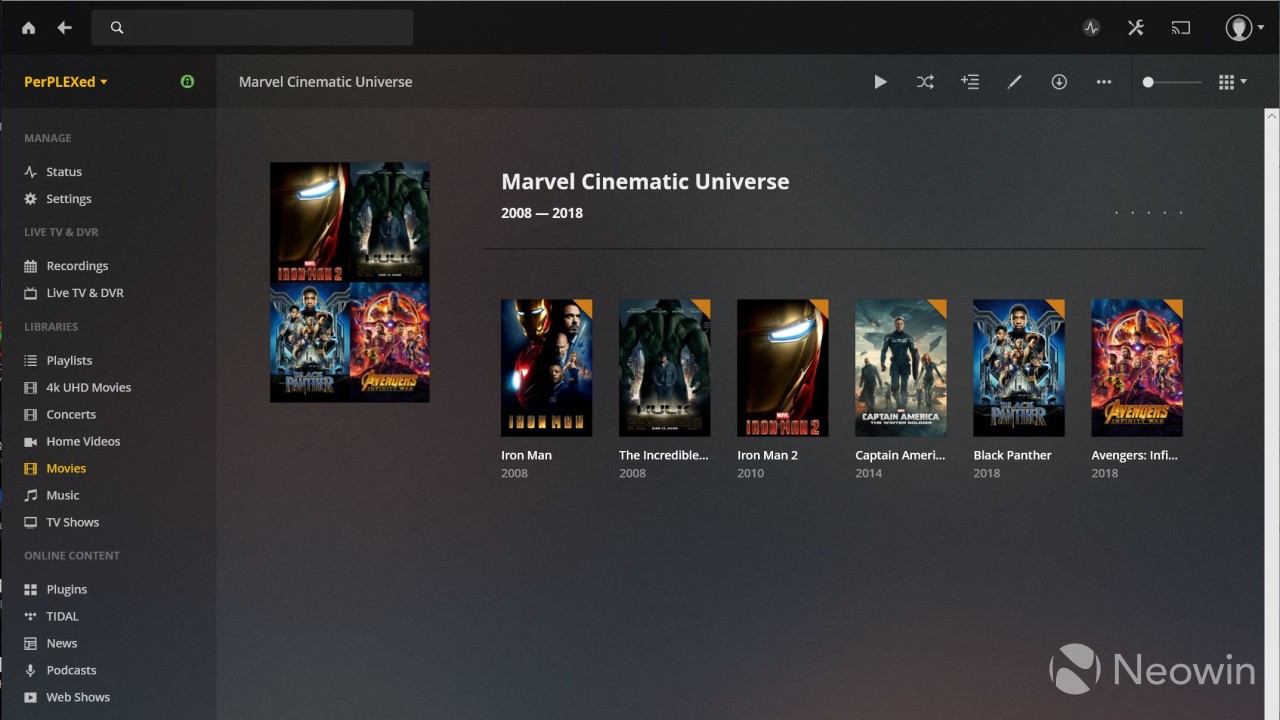Image resolution: width=1280 pixels, height=720 pixels.
Task: Click the download sync icon
Action: pyautogui.click(x=1059, y=82)
